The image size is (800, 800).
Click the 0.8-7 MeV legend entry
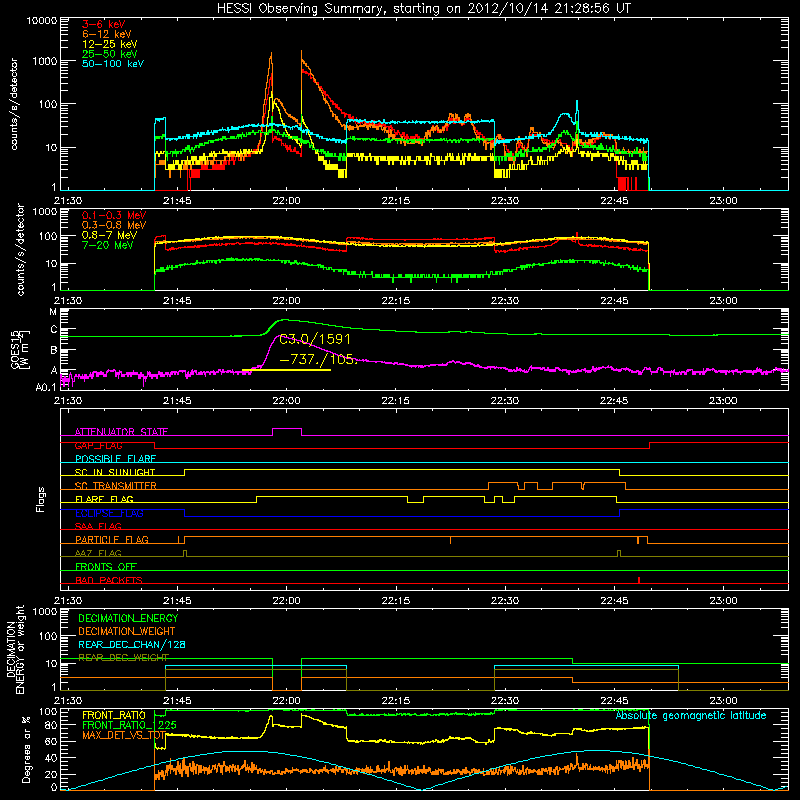tap(109, 235)
